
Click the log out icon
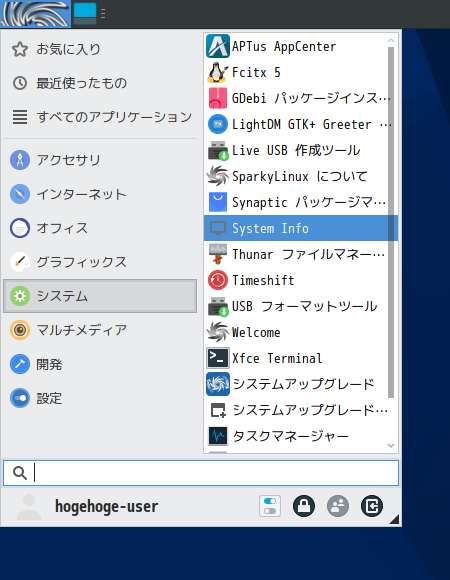[x=372, y=506]
